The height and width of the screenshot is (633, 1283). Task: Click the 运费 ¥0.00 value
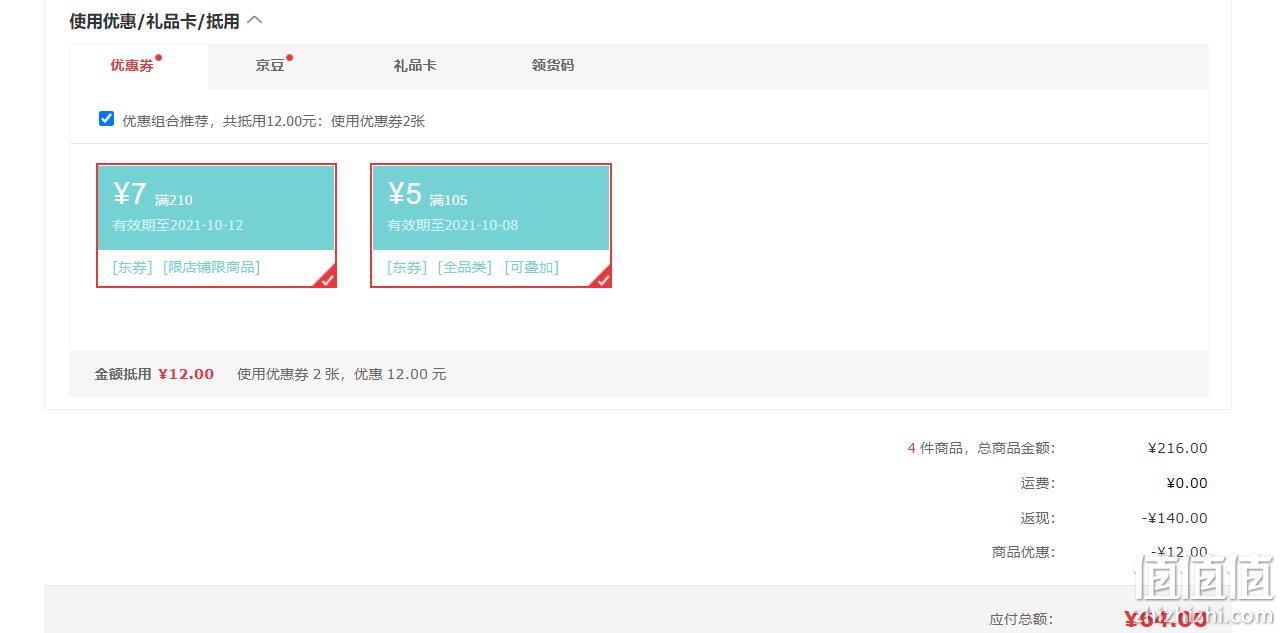click(1187, 483)
